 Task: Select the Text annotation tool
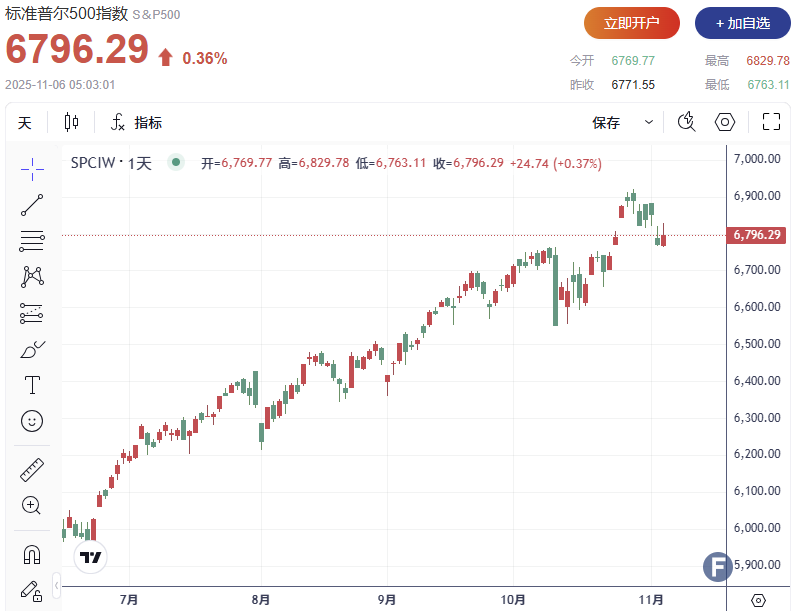tap(32, 385)
